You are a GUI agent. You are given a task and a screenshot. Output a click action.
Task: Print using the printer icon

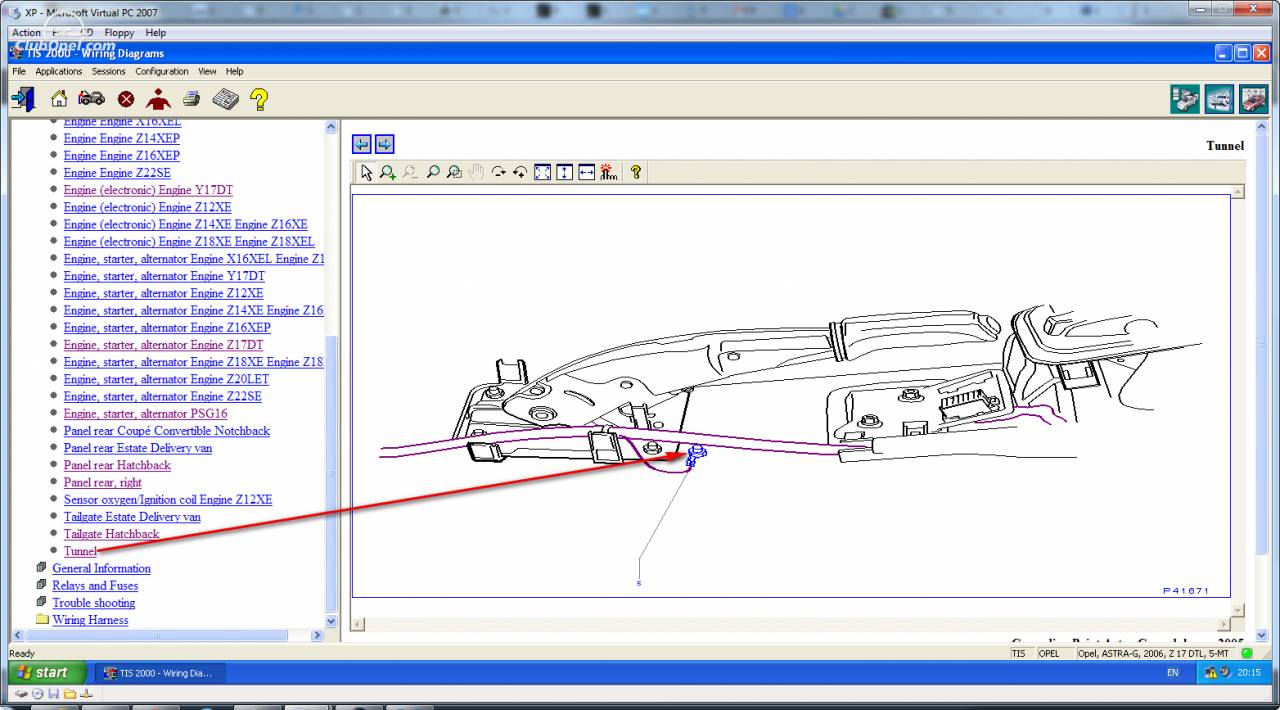pyautogui.click(x=191, y=99)
